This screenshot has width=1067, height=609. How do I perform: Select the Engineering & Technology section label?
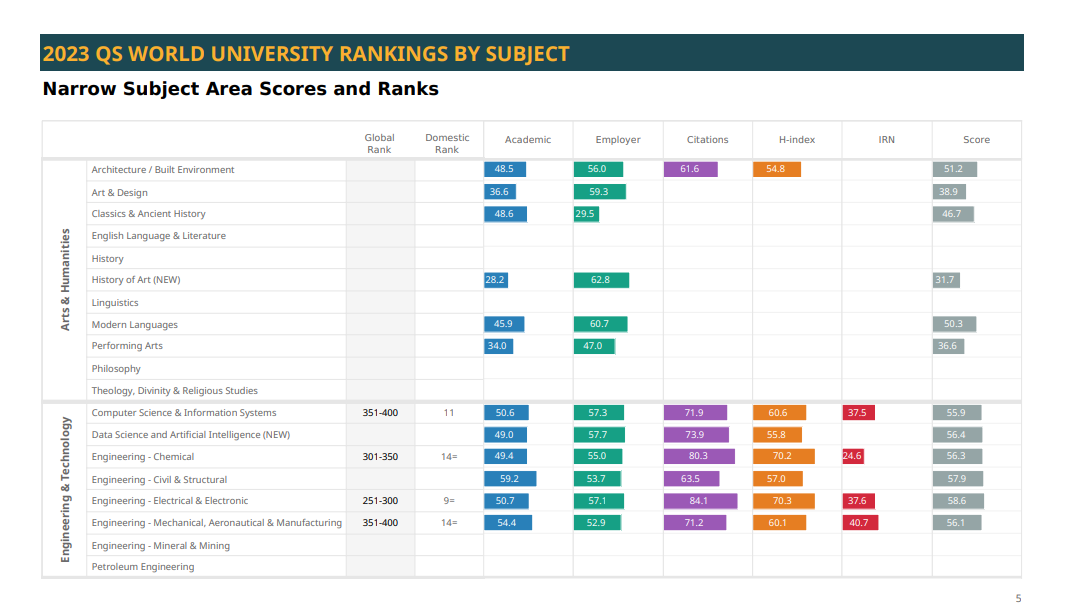click(66, 490)
